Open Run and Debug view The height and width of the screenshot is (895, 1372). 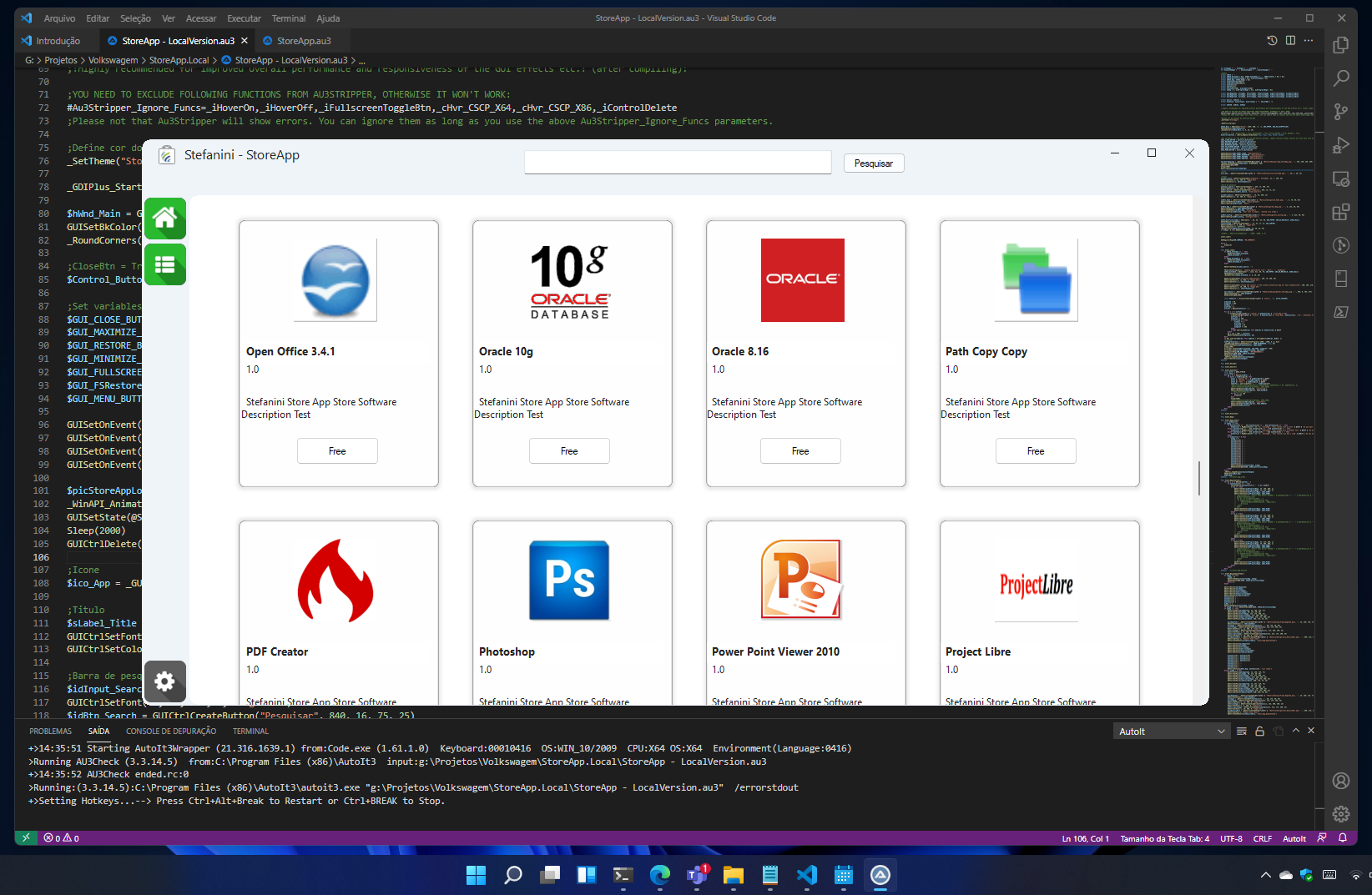pos(1341,145)
